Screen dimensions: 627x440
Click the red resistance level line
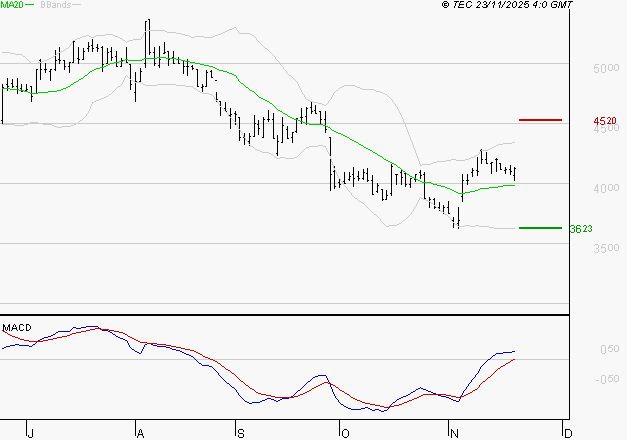540,120
